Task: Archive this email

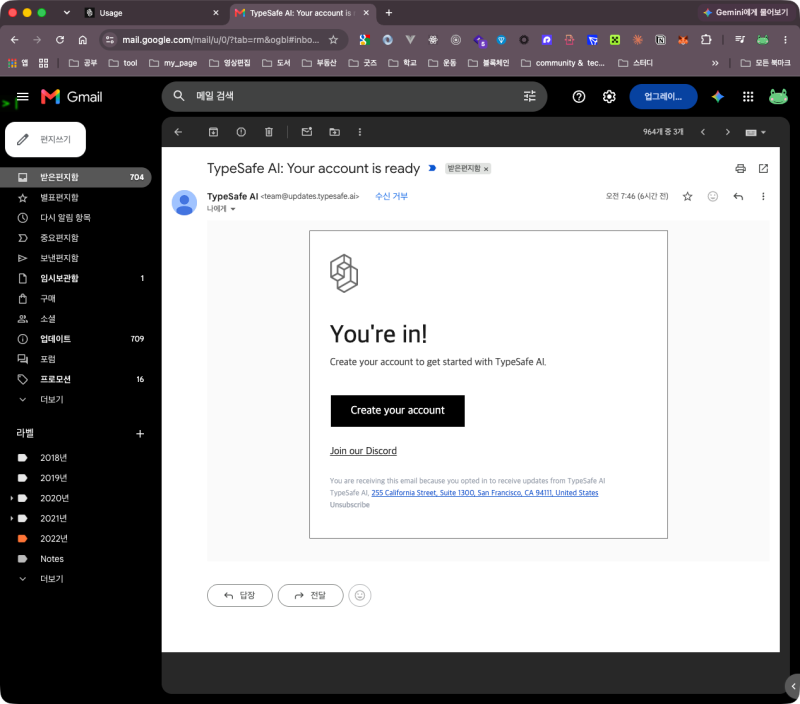Action: [x=213, y=132]
